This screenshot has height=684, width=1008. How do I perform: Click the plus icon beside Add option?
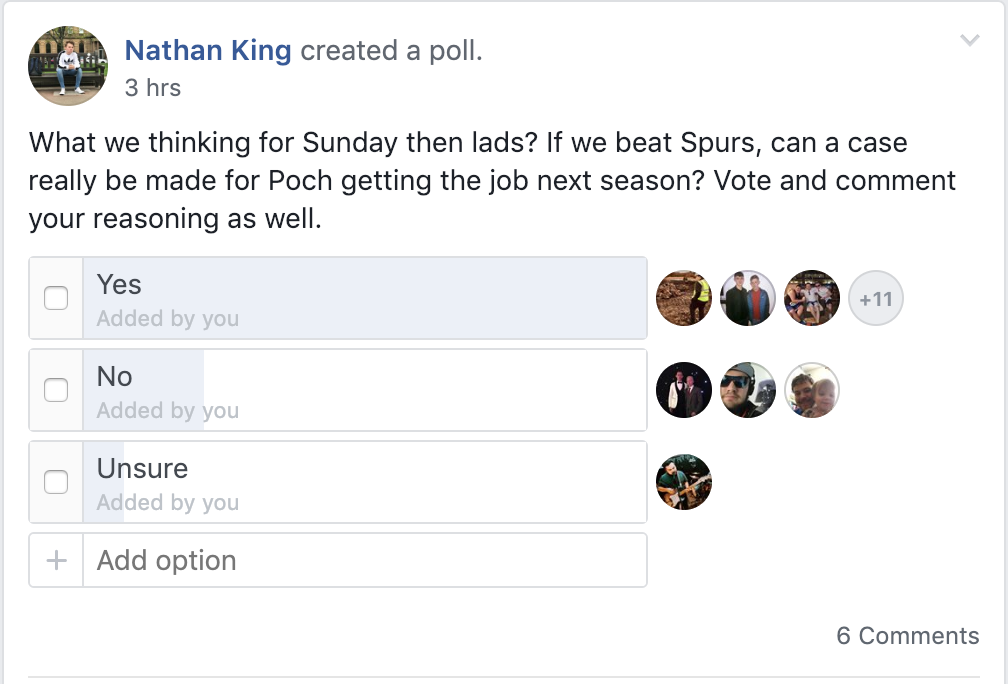(x=56, y=560)
